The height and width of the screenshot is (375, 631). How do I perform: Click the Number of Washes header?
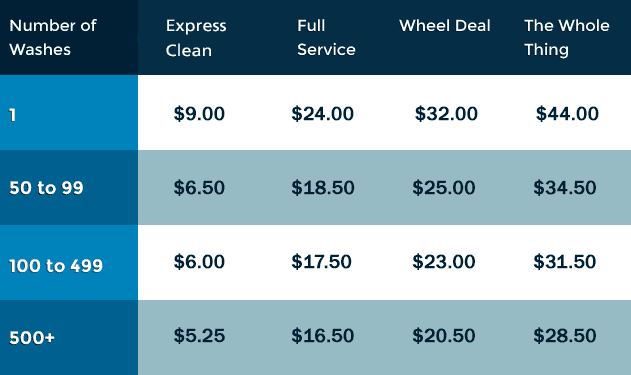tap(53, 38)
